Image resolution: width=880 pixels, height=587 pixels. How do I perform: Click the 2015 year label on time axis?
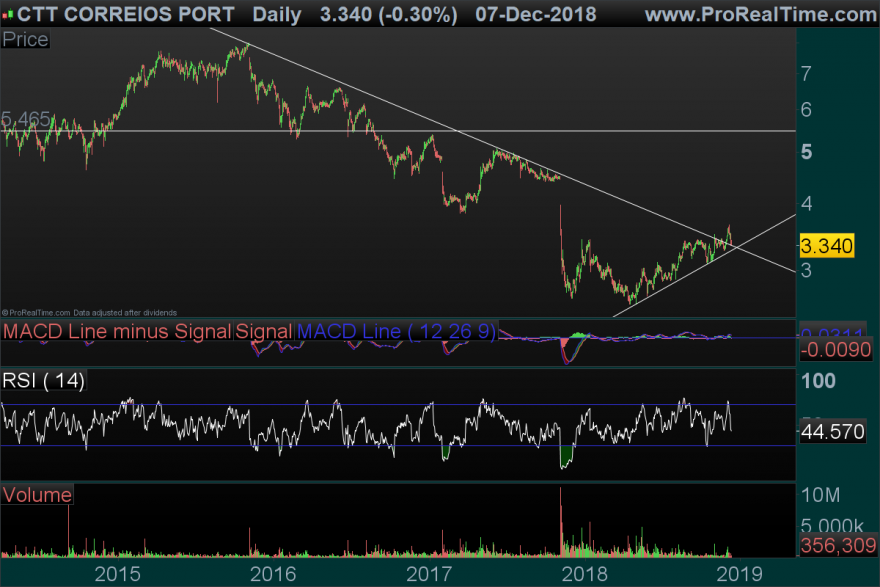click(x=117, y=574)
